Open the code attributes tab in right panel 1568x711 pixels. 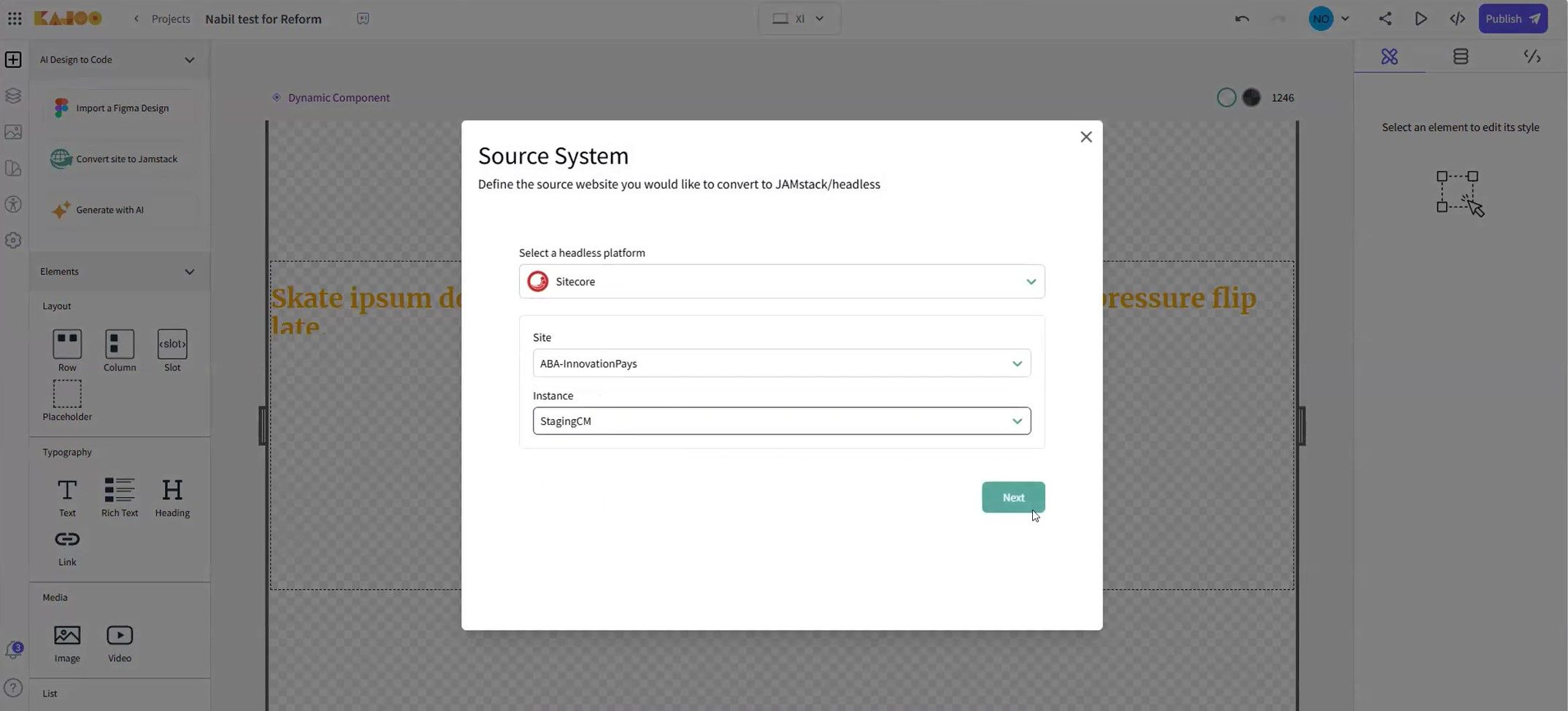tap(1532, 56)
